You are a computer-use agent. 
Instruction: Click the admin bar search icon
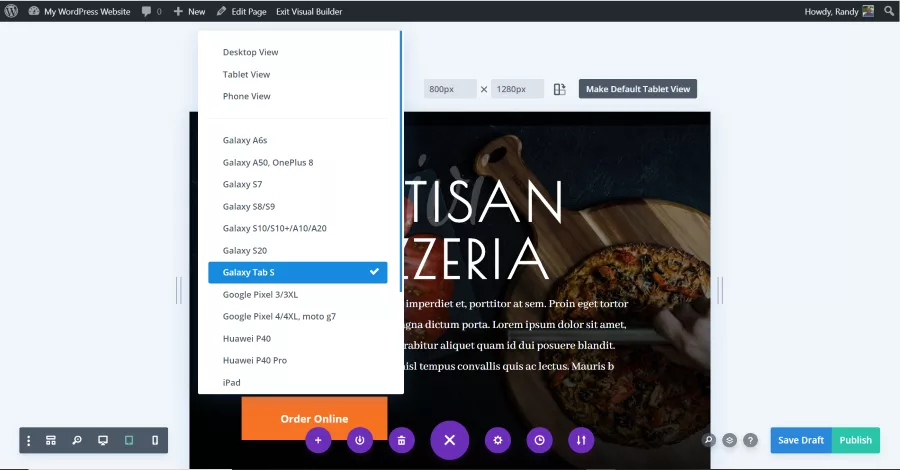click(x=889, y=11)
